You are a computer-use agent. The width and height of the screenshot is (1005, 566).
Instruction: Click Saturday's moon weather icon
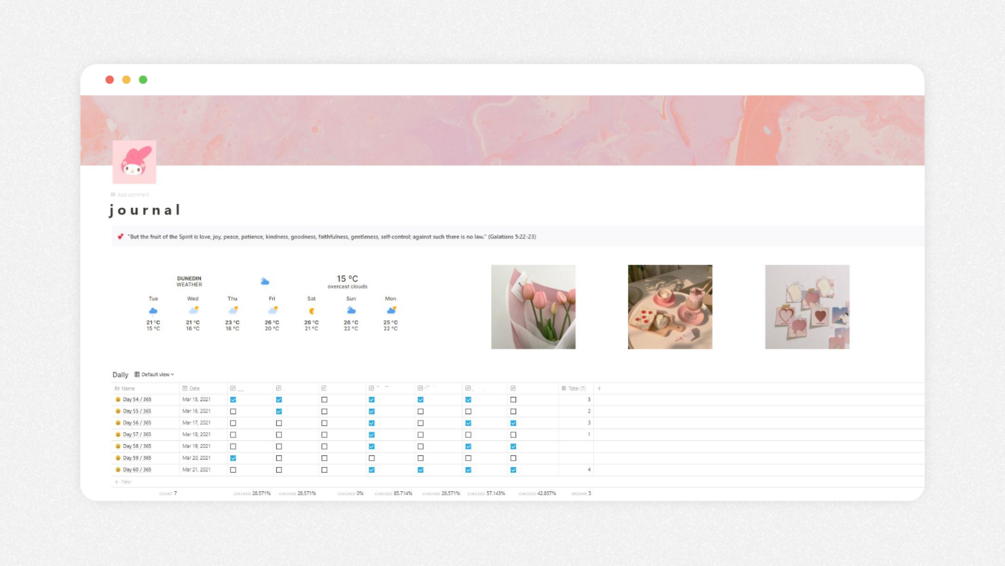311,311
